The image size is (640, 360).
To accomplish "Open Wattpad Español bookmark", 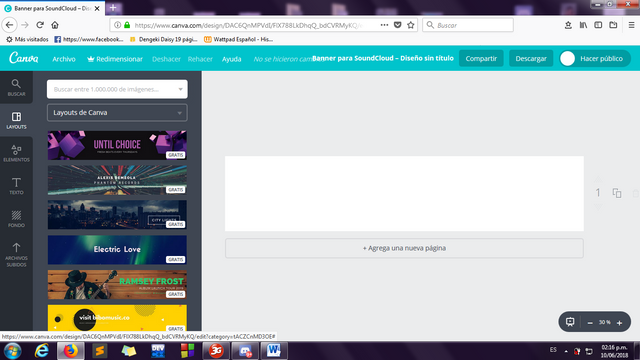I will [x=238, y=39].
